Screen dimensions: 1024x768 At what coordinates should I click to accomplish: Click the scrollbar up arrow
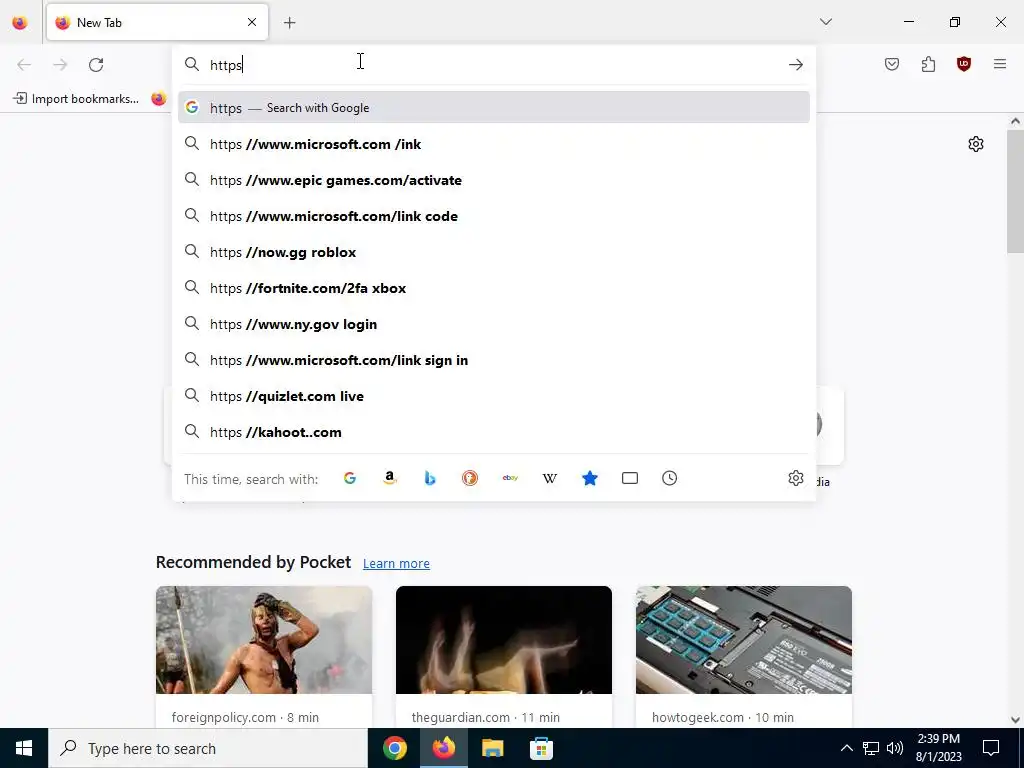[1015, 121]
